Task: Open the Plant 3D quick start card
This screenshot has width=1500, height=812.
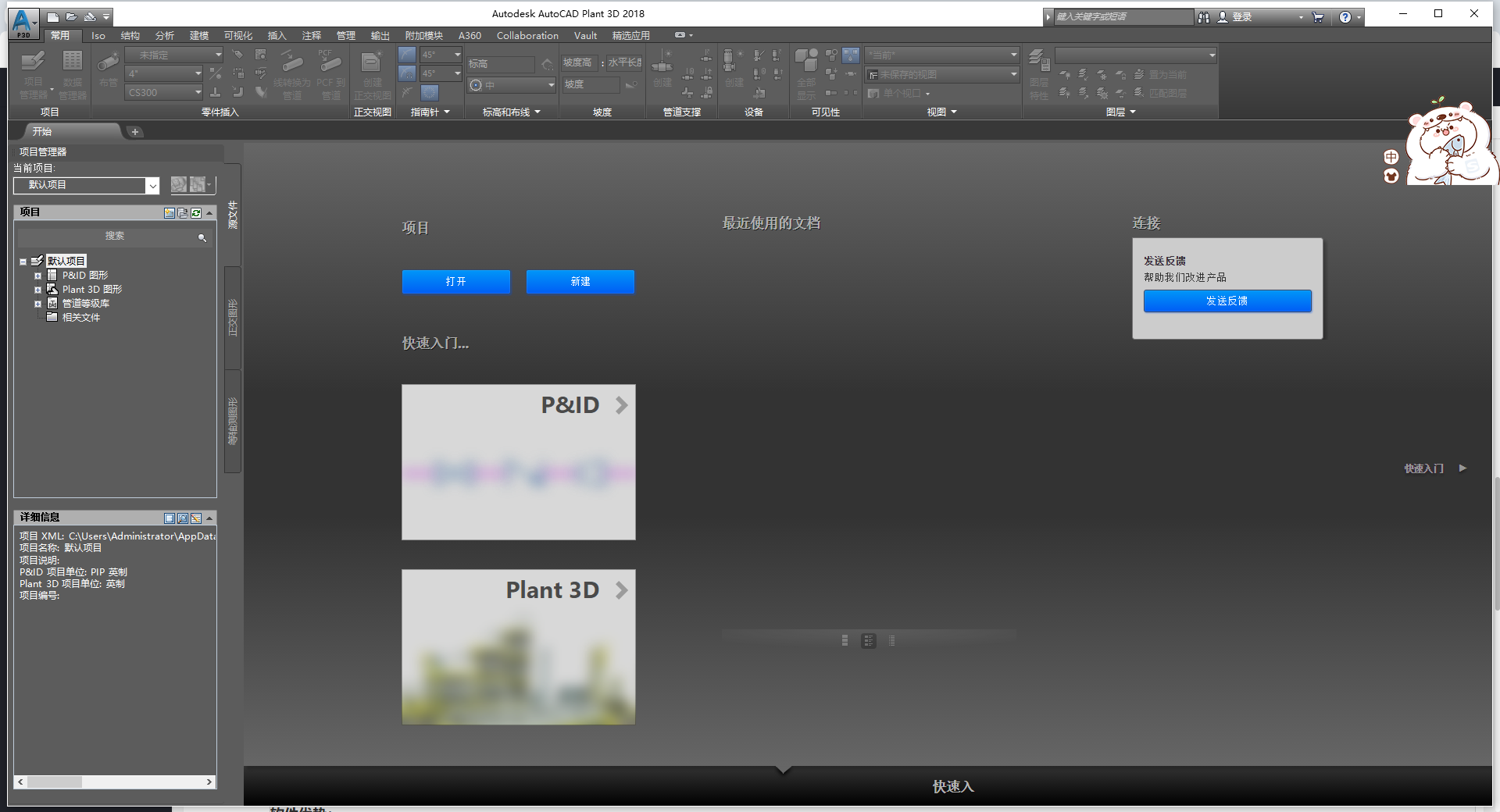Action: (518, 646)
